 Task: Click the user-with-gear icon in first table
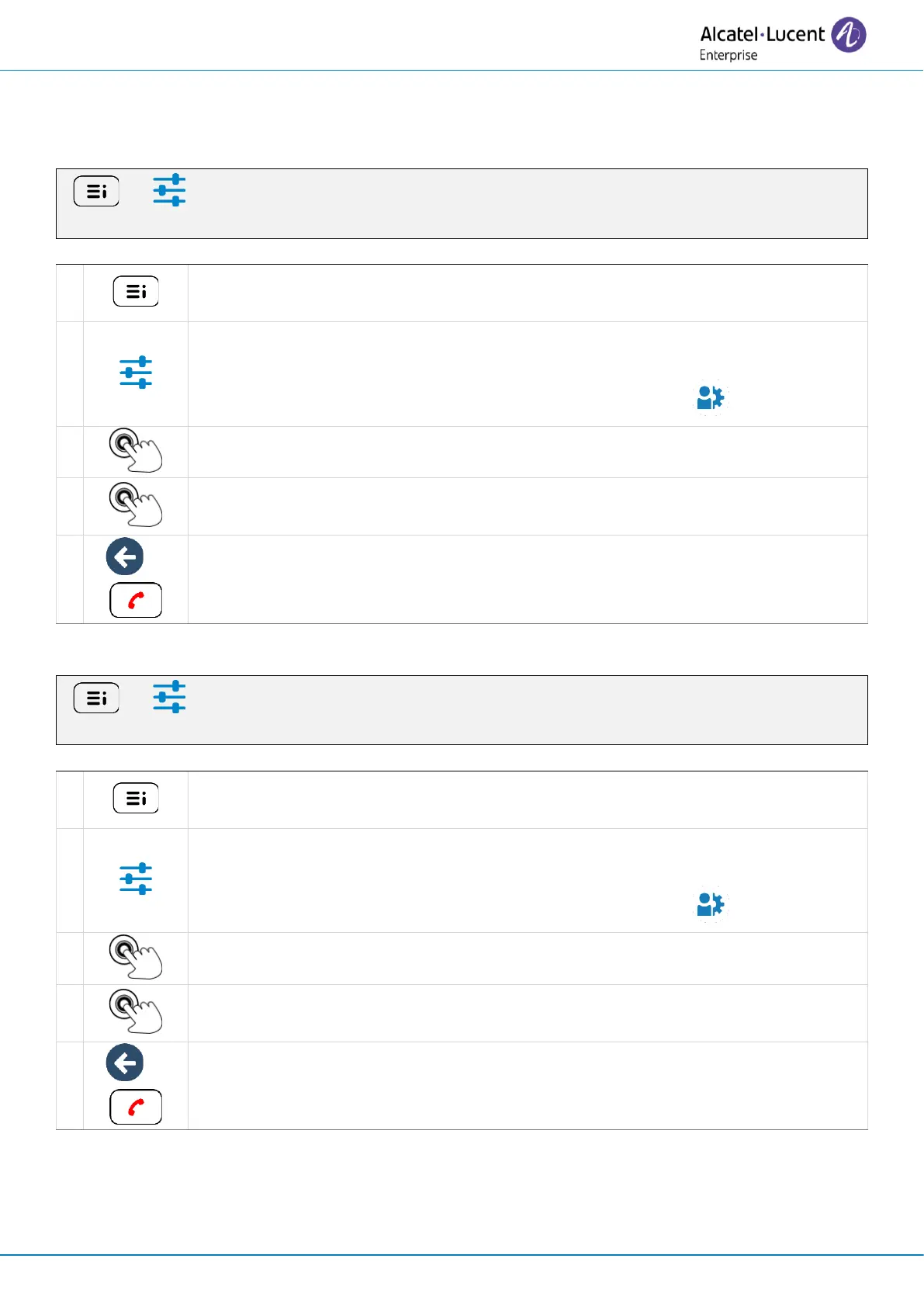(710, 398)
